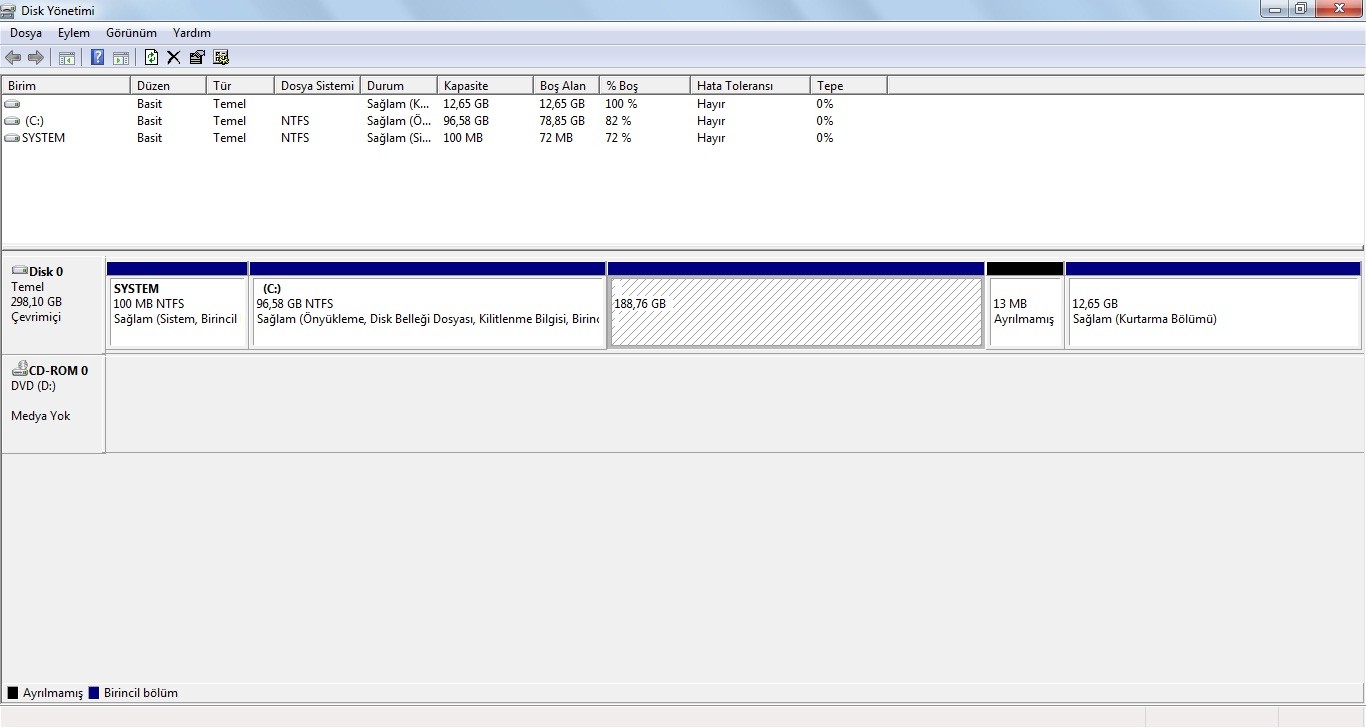Toggle the action pane toolbar icon
This screenshot has width=1366, height=728.
pos(120,58)
